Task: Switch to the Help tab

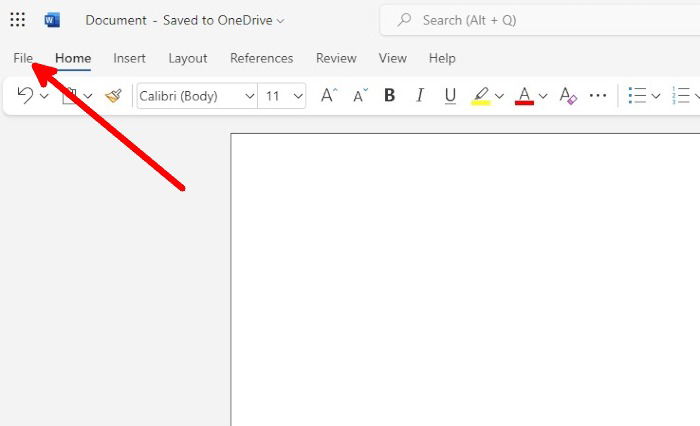Action: coord(442,58)
